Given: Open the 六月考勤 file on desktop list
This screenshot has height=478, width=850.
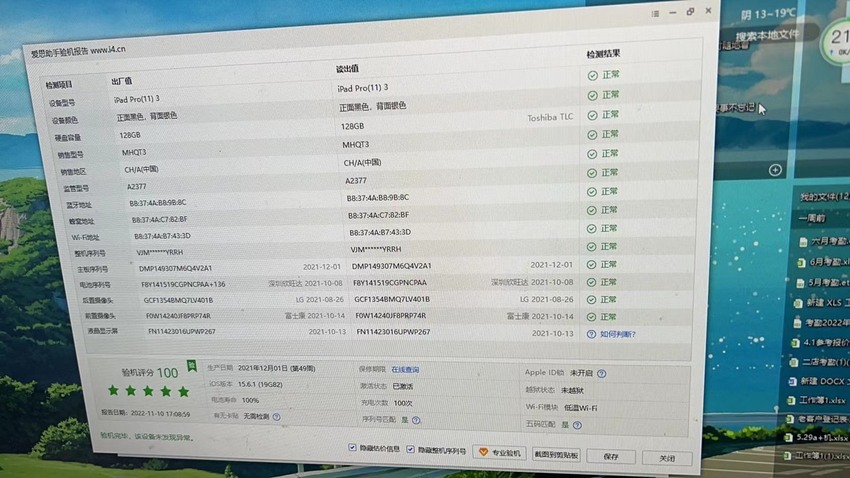Looking at the screenshot, I should pos(824,241).
